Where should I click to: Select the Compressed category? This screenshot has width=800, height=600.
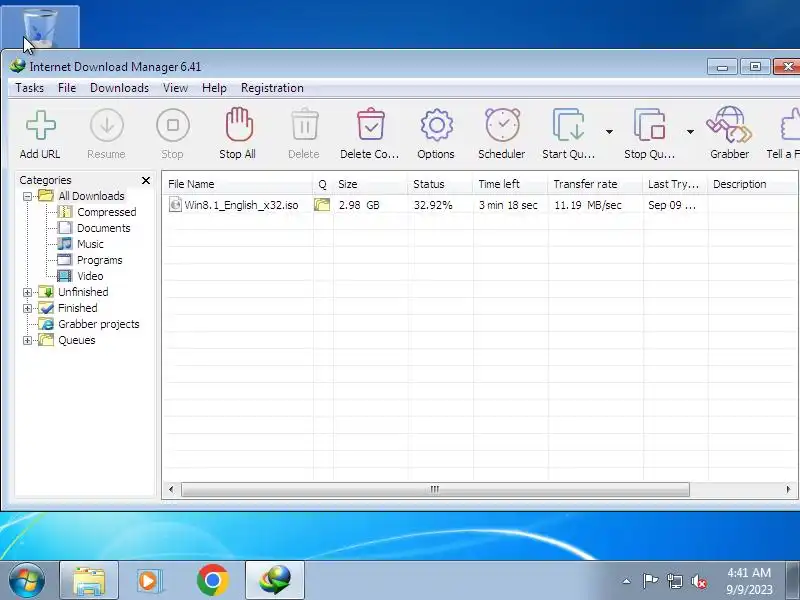click(x=107, y=212)
